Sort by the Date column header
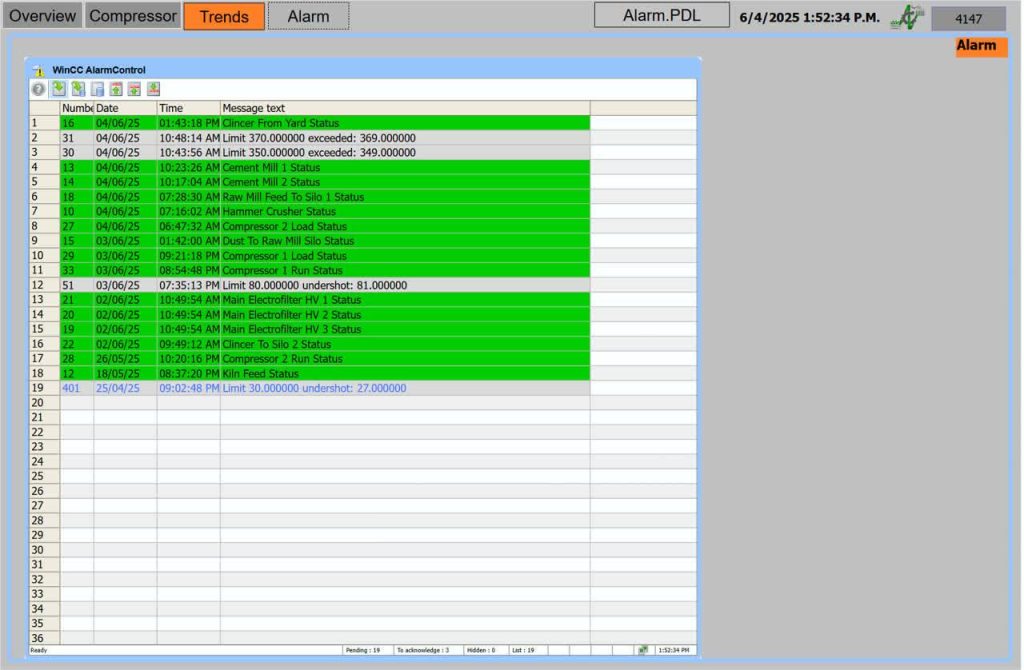The height and width of the screenshot is (670, 1024). click(x=124, y=108)
